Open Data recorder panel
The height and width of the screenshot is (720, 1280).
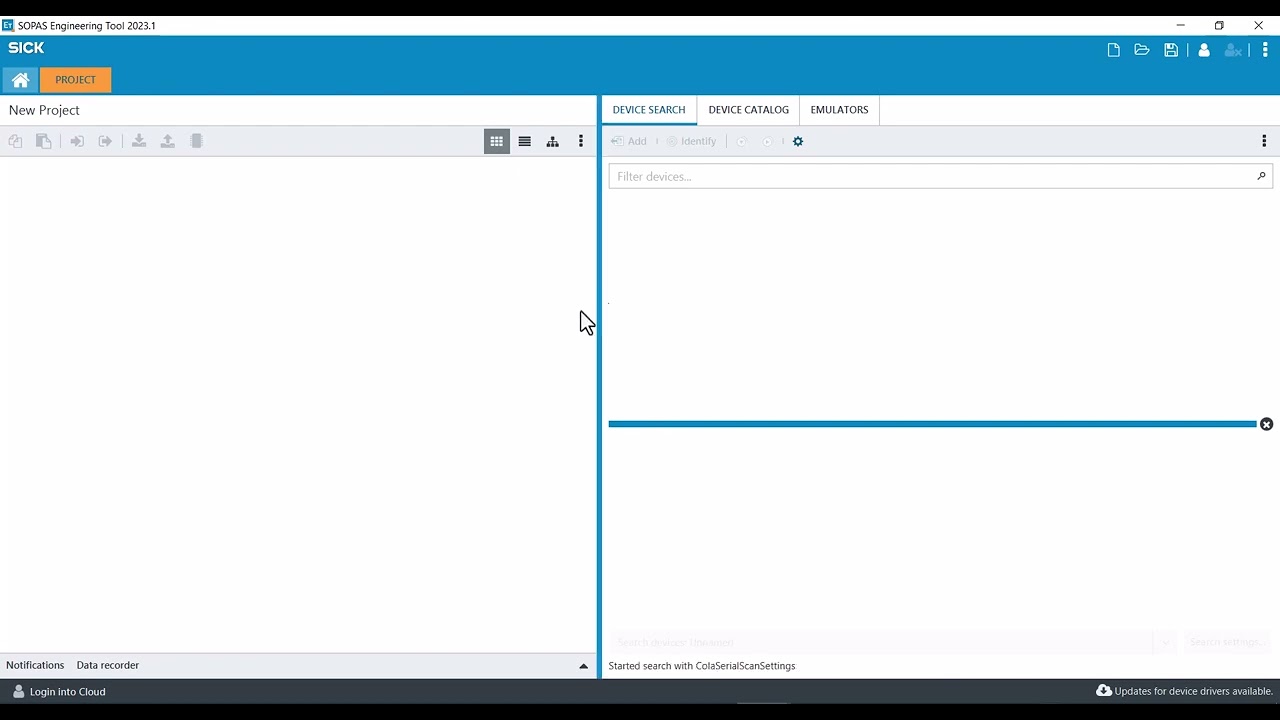click(108, 665)
